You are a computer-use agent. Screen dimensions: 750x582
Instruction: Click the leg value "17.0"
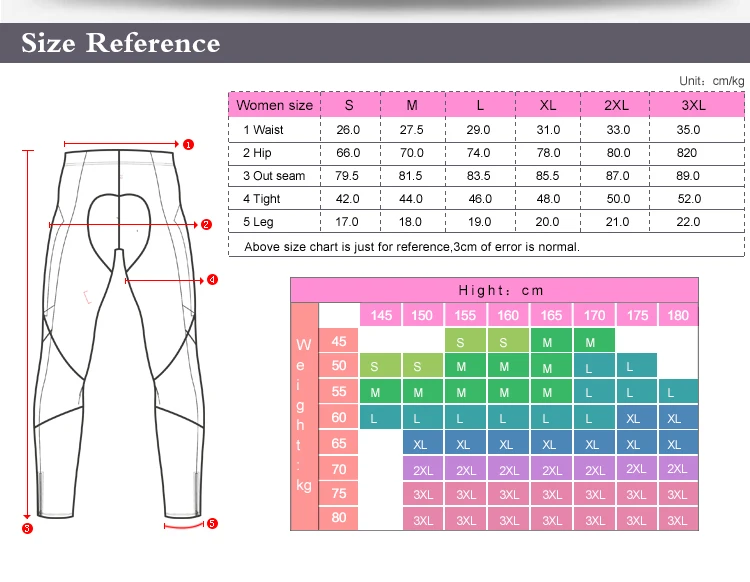tap(347, 221)
